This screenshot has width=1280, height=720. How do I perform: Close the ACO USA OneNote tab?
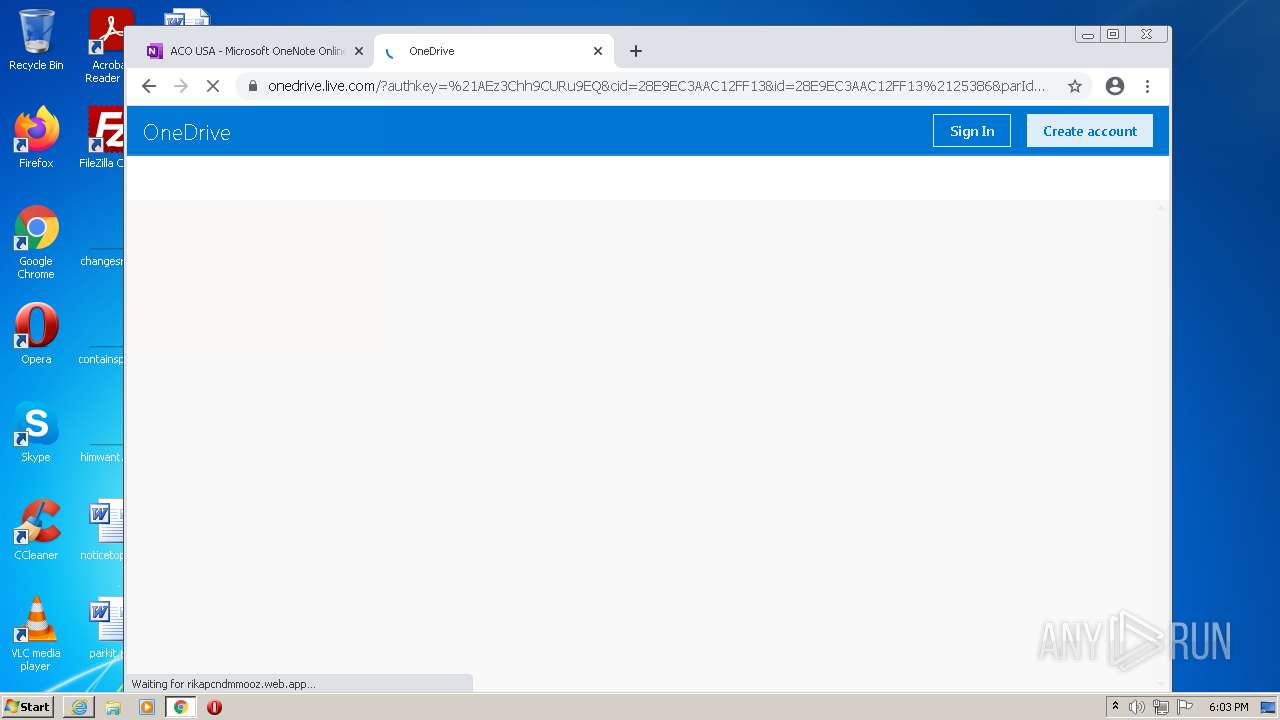click(359, 51)
